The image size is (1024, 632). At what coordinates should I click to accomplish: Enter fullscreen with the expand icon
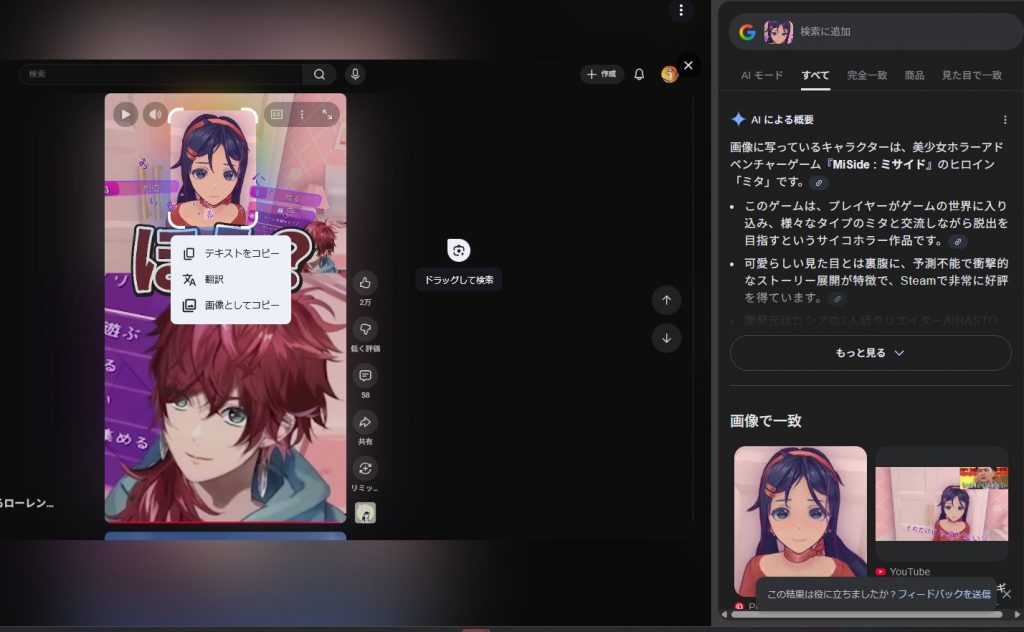[x=327, y=114]
